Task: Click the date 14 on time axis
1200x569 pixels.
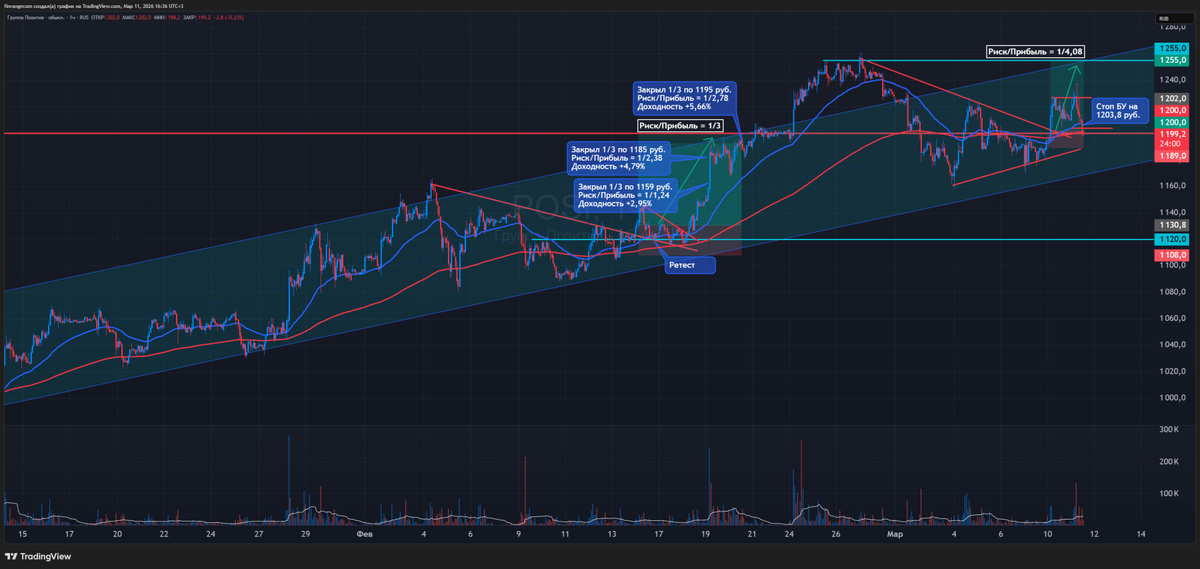Action: (1142, 535)
